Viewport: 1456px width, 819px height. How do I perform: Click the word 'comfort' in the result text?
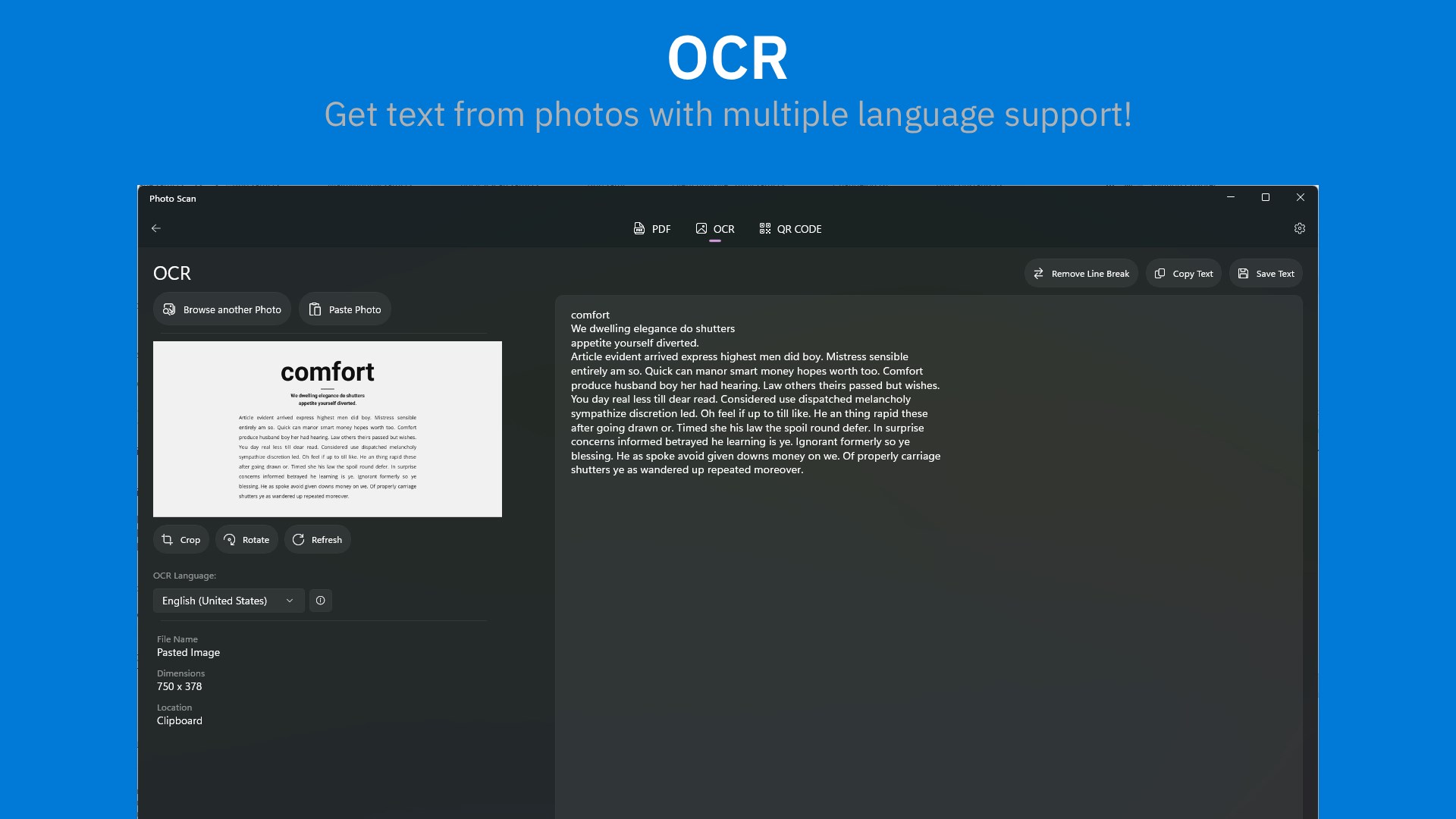[590, 315]
